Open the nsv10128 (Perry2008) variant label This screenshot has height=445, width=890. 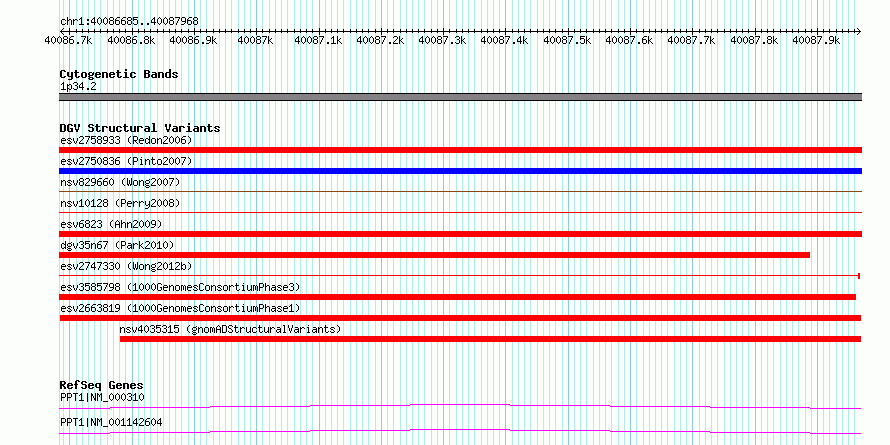pos(120,203)
